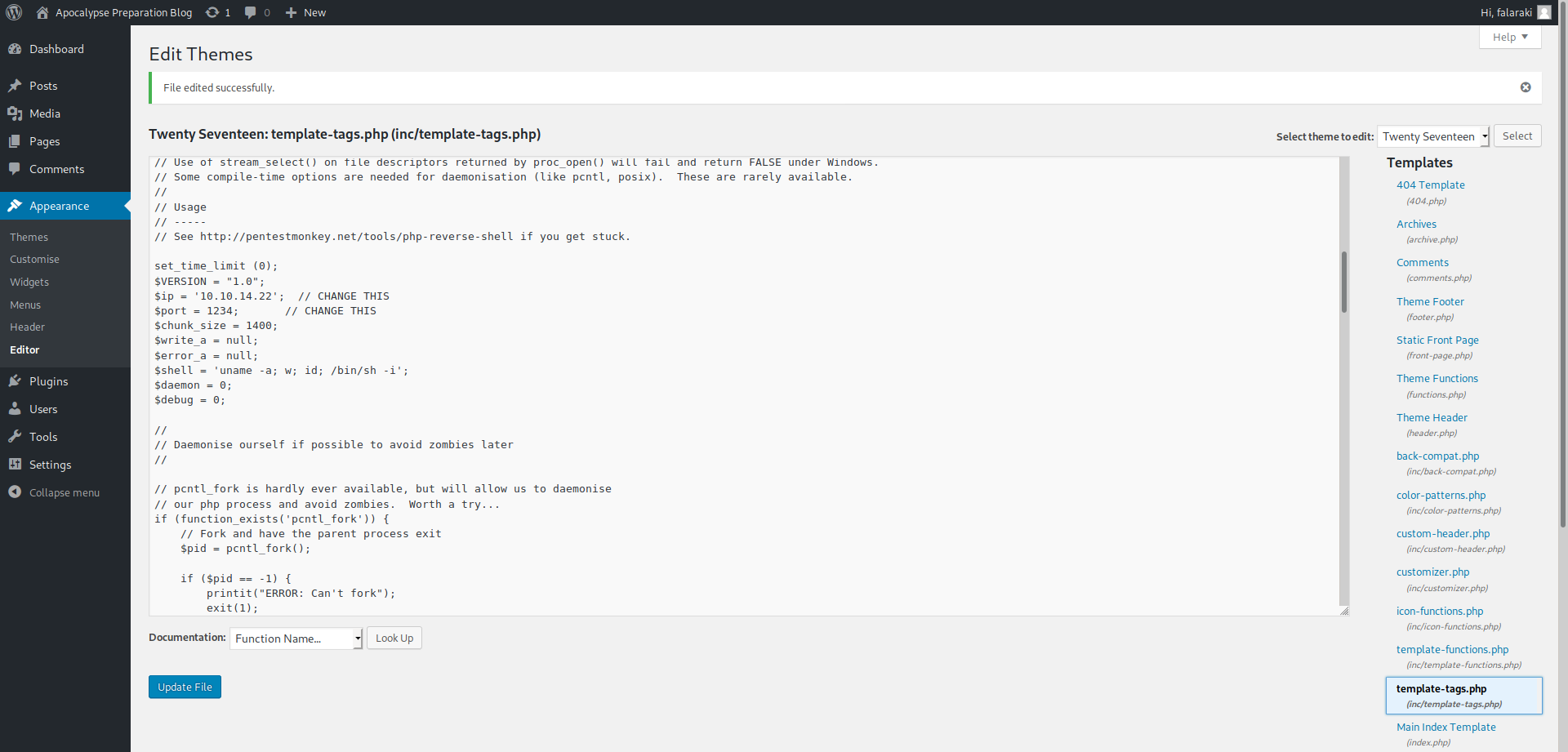Open the Theme Functions file link

coord(1437,378)
